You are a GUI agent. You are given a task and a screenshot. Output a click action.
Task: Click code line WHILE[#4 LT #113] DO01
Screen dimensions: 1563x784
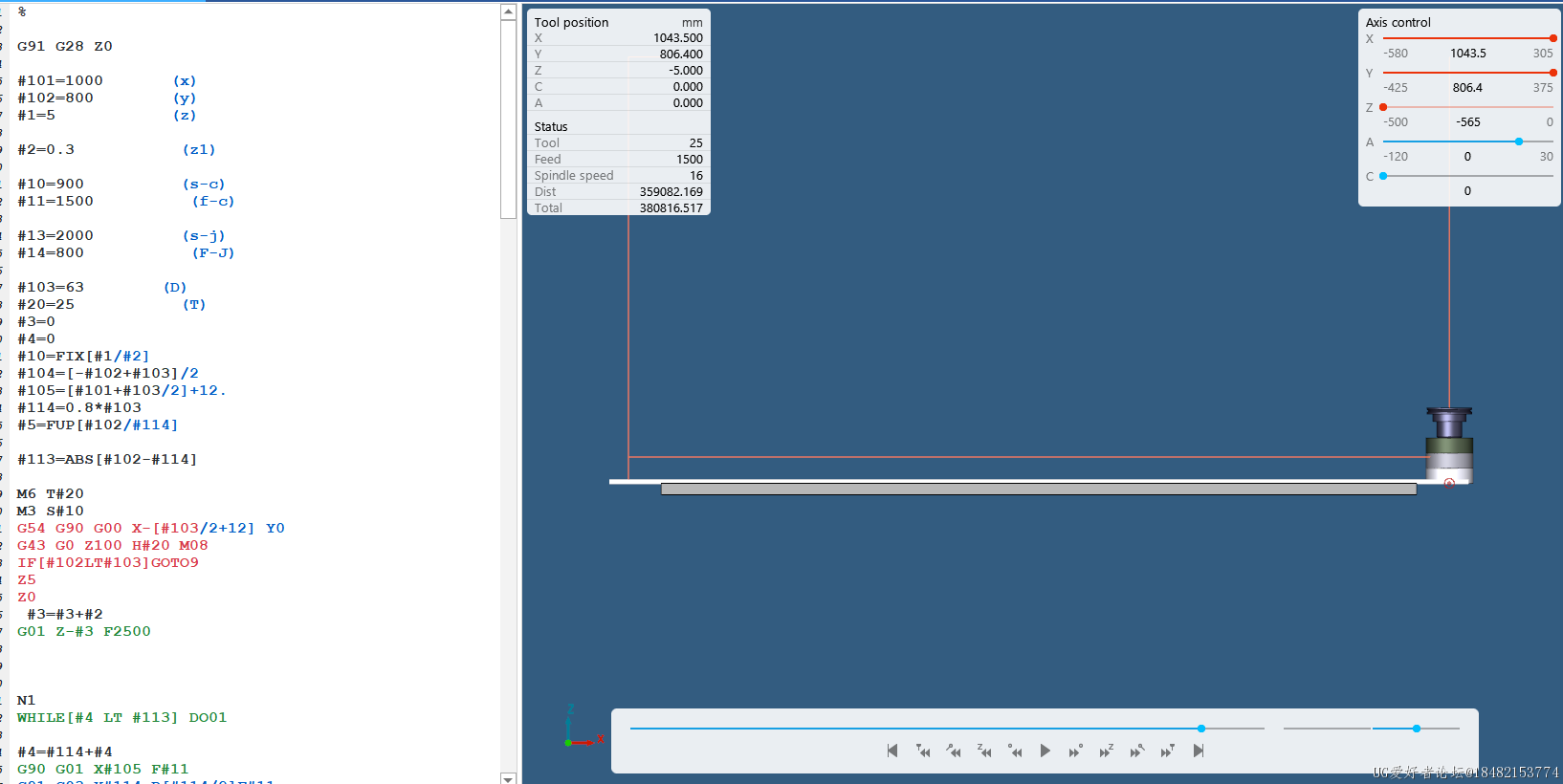tap(122, 717)
